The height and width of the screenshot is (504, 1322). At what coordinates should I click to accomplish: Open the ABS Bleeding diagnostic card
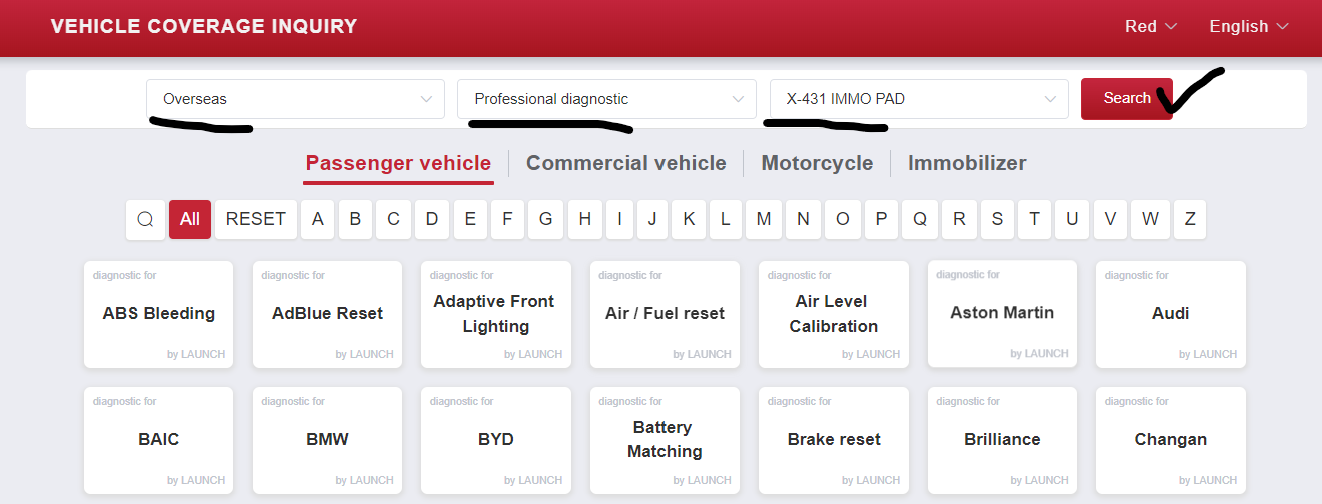pyautogui.click(x=158, y=314)
